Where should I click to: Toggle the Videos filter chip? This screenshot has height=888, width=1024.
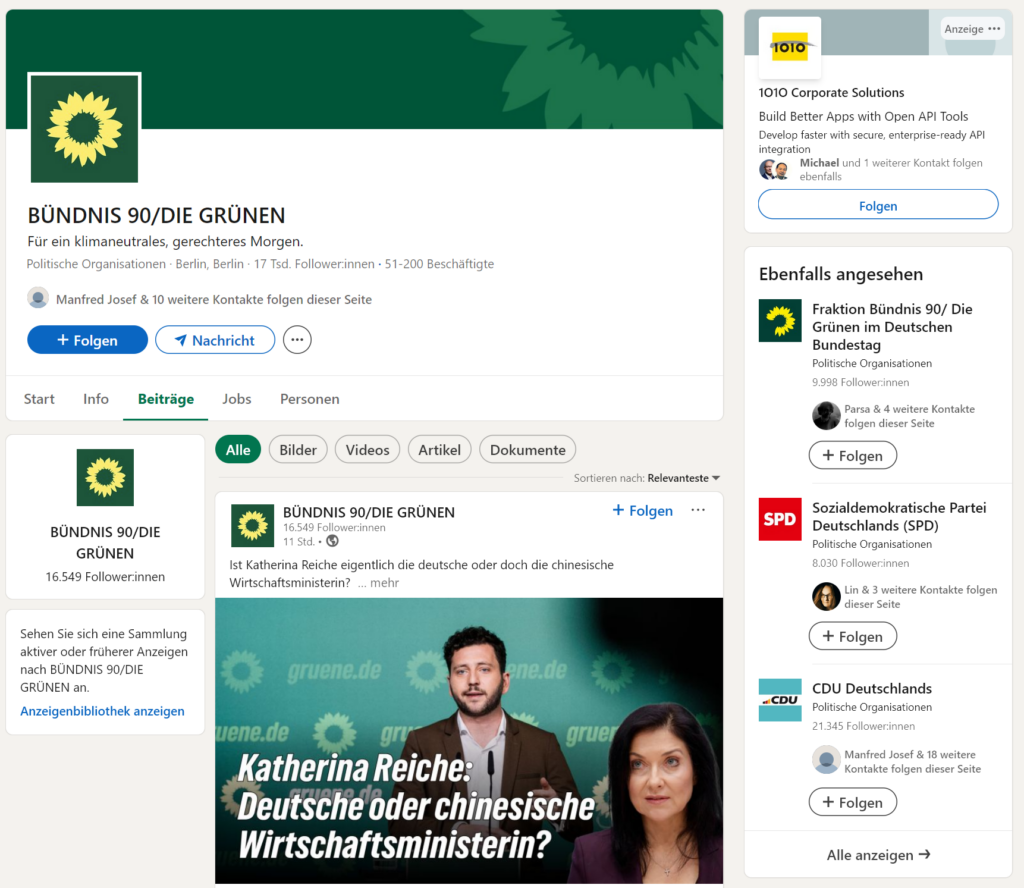367,450
